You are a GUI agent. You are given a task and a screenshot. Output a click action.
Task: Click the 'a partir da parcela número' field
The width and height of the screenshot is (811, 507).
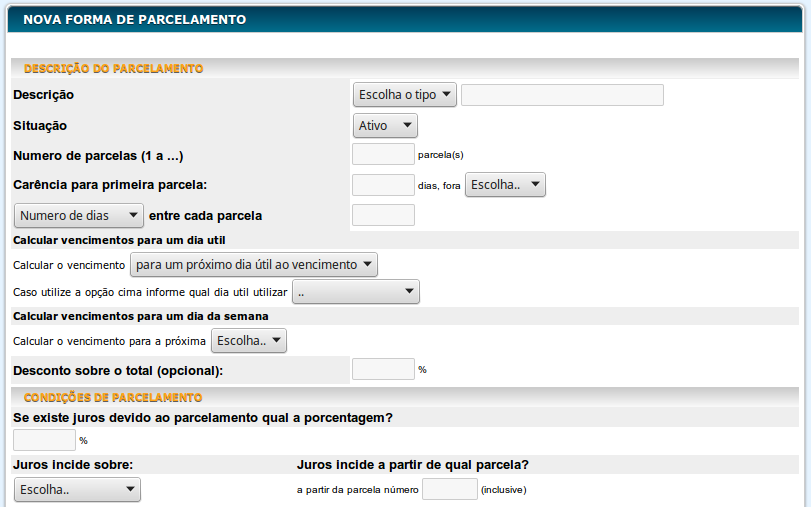(x=450, y=489)
